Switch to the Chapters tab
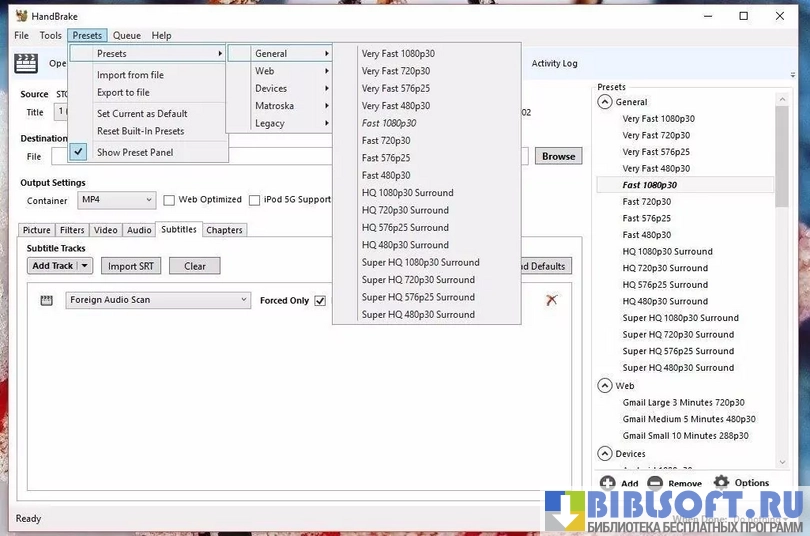The image size is (810, 536). click(x=224, y=230)
